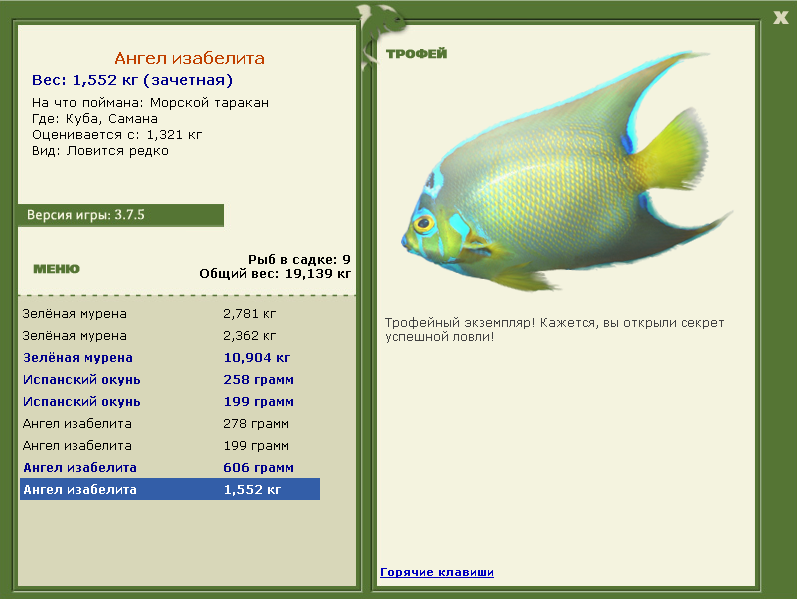797x599 pixels.
Task: Select the Испанский окунь 199 грамм row
Action: point(170,401)
